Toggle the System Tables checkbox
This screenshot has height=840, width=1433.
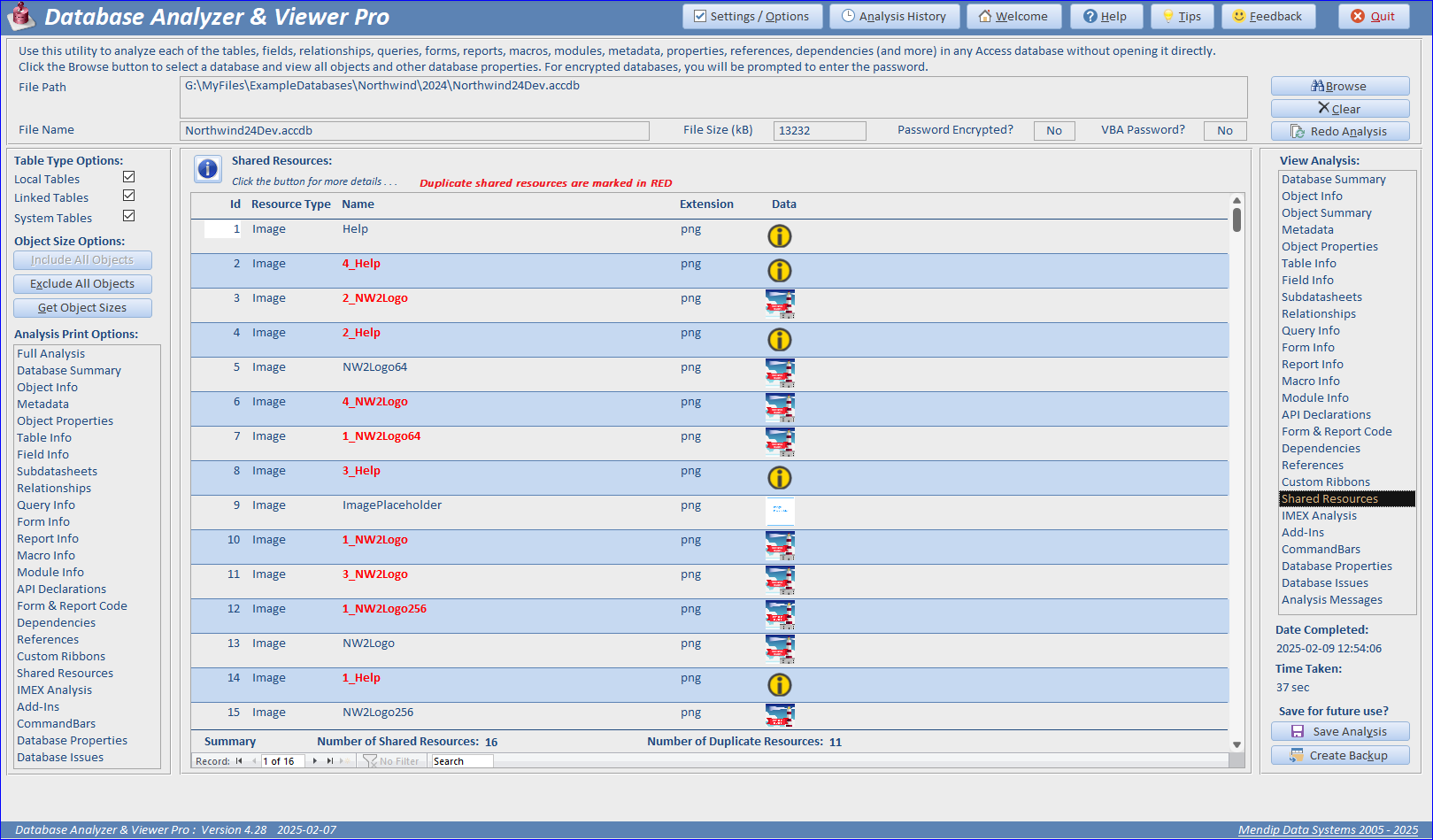click(x=129, y=216)
